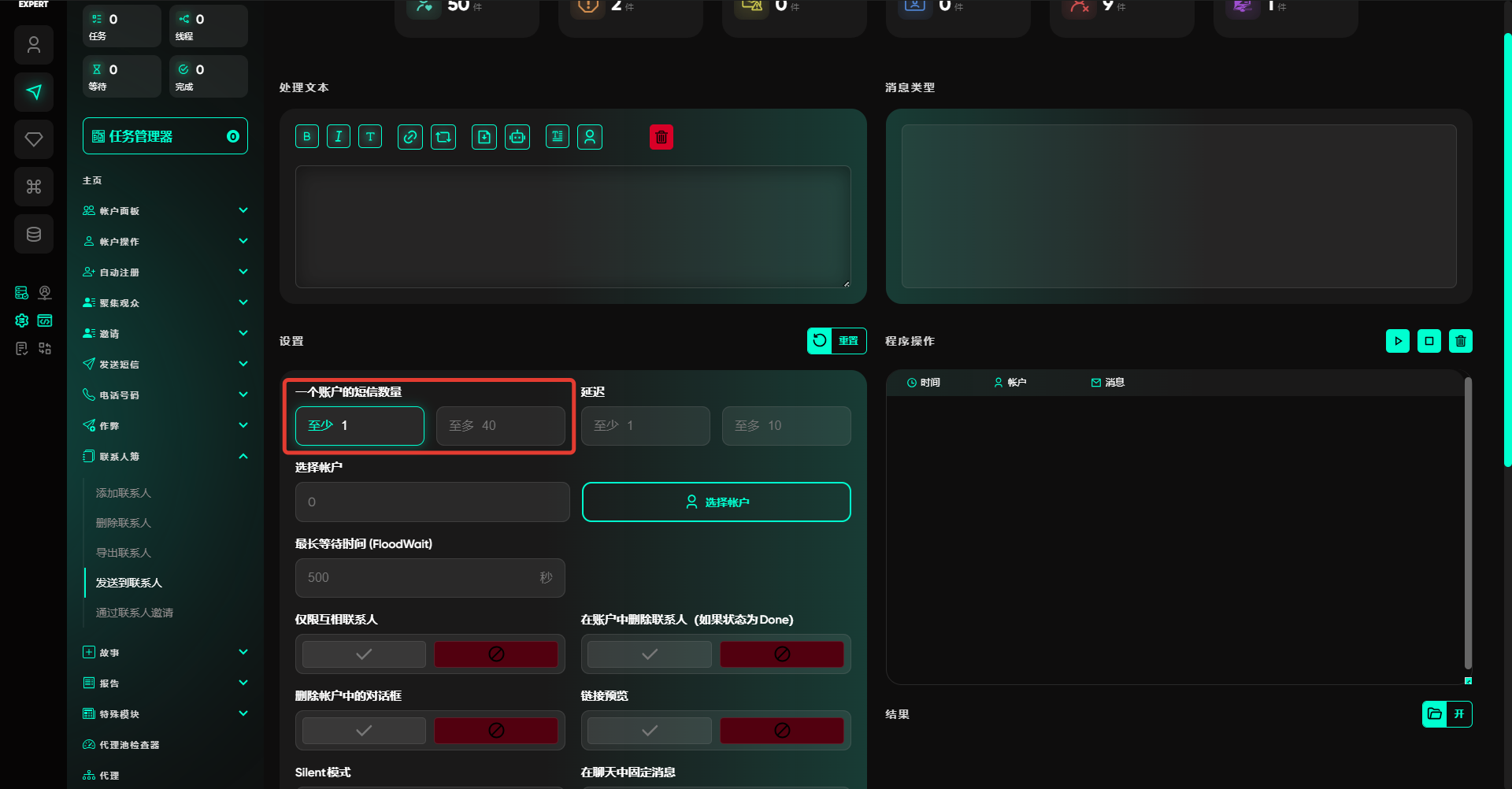Open the results folder icon

click(x=1435, y=714)
